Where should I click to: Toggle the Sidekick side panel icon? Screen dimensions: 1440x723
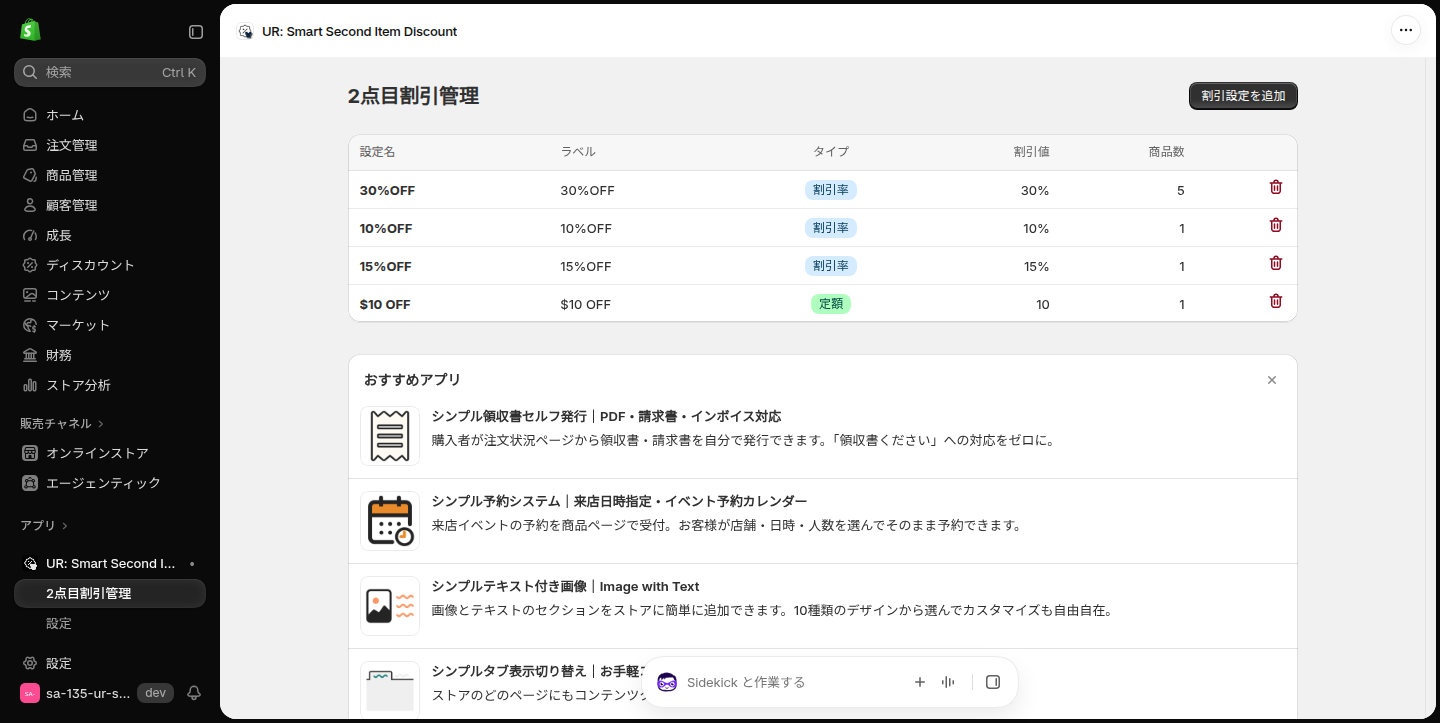point(993,682)
